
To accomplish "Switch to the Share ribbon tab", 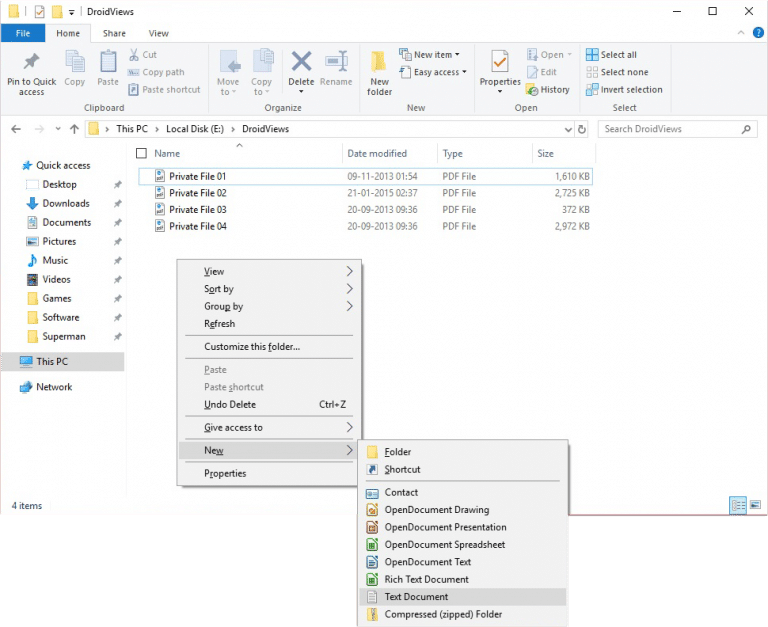I will click(x=114, y=33).
